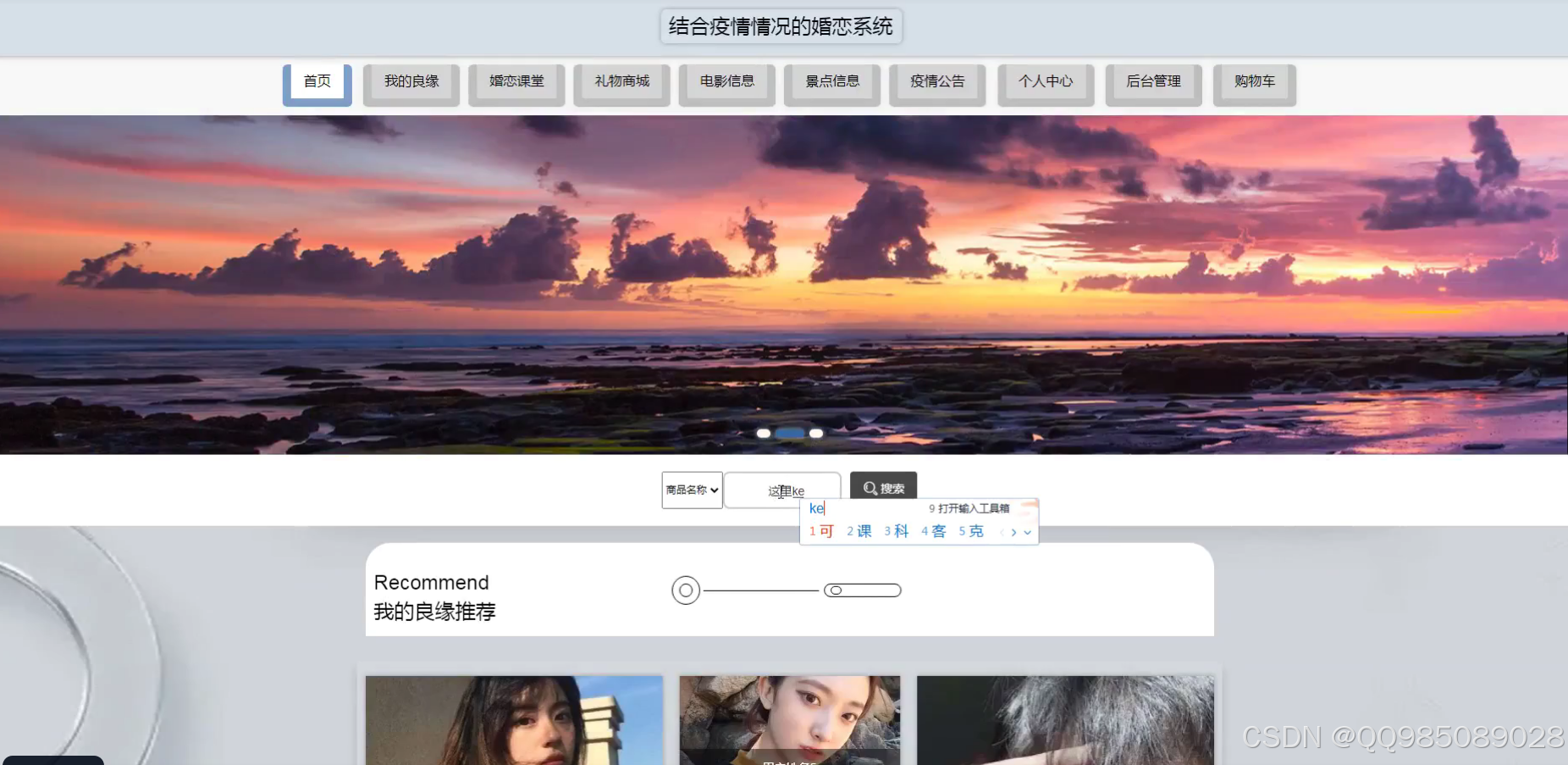Open 购物车 menu item

pyautogui.click(x=1255, y=85)
